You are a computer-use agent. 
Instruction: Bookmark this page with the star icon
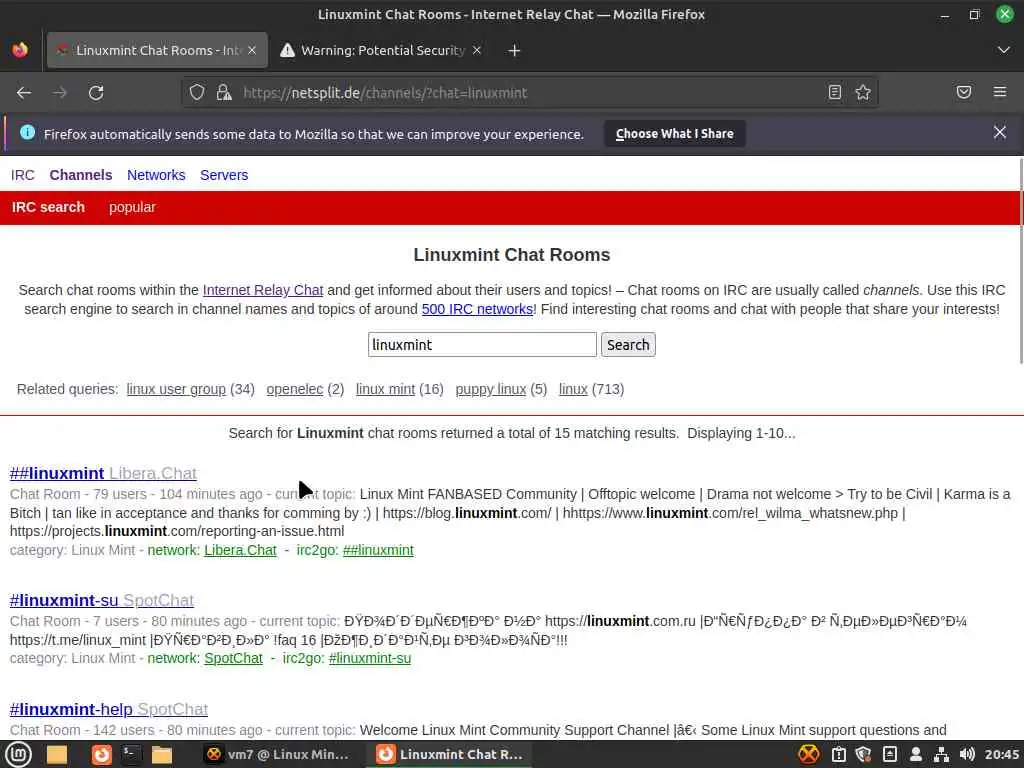[x=863, y=92]
